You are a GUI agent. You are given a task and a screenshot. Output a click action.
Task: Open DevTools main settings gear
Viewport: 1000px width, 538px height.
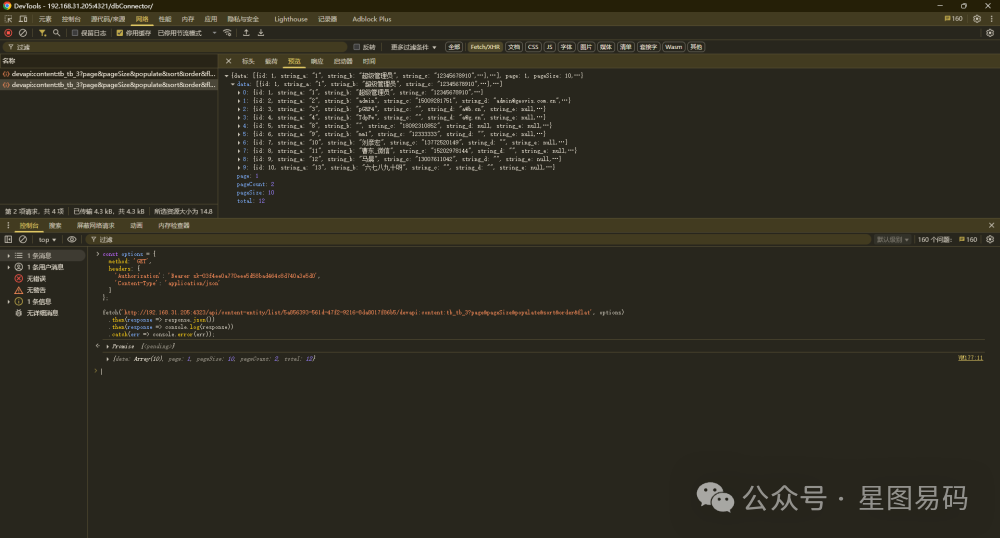tap(976, 19)
